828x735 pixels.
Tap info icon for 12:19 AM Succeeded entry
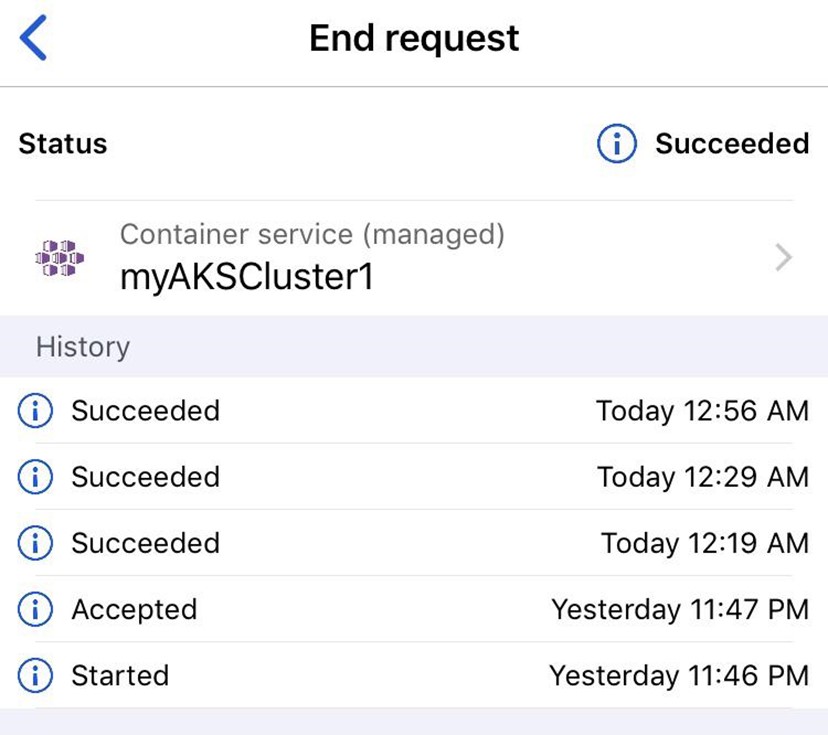pyautogui.click(x=35, y=543)
